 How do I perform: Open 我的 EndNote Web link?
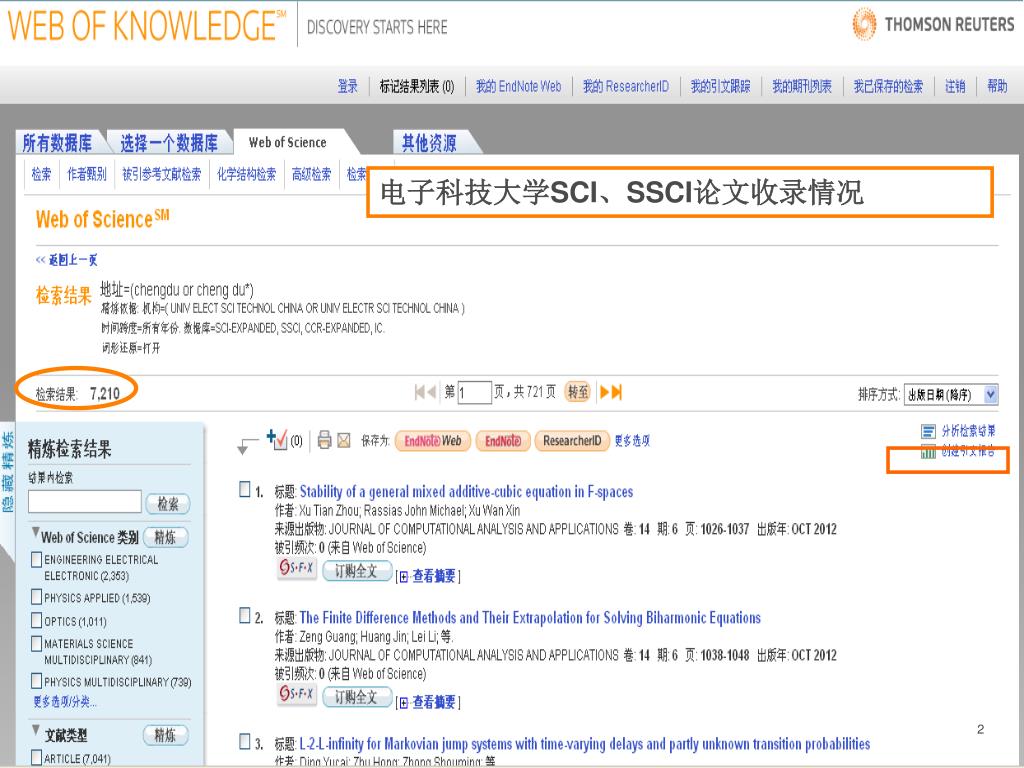coord(519,86)
